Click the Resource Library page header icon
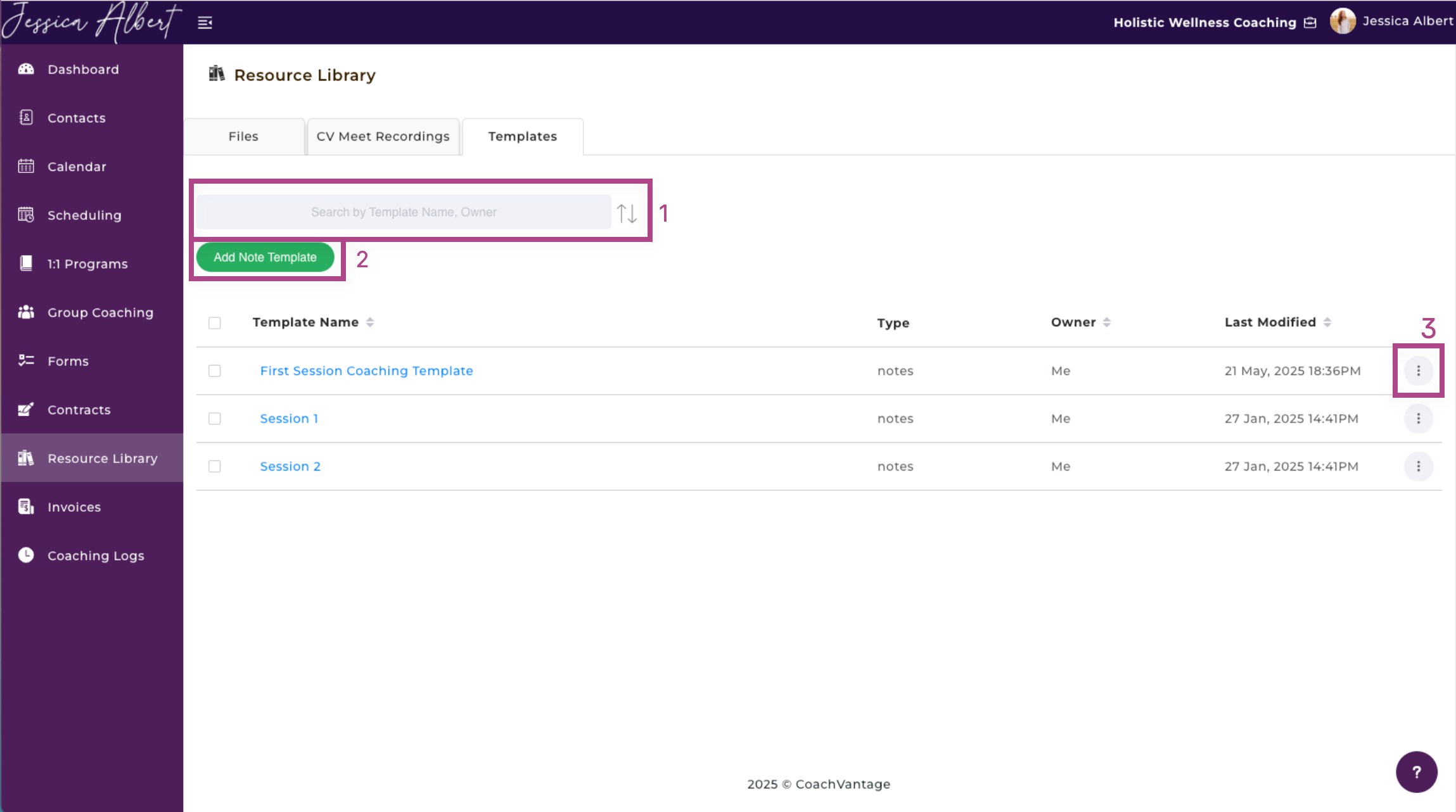Viewport: 1456px width, 812px height. 217,74
